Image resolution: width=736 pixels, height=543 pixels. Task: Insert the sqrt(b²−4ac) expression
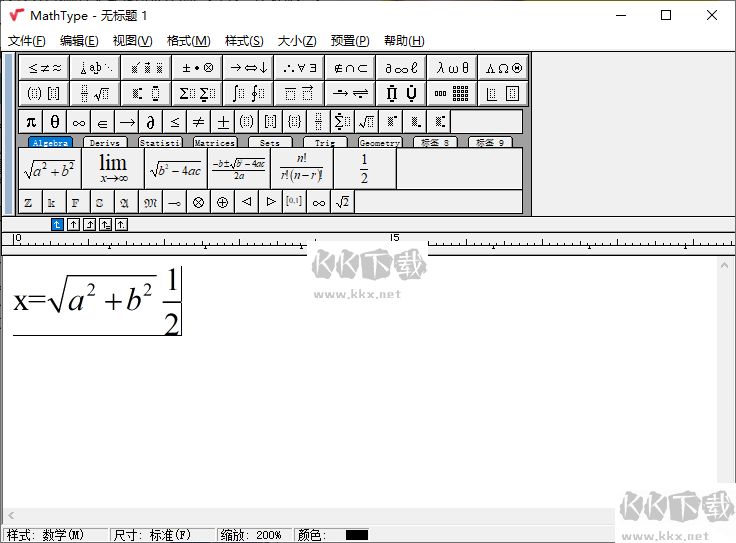coord(176,169)
